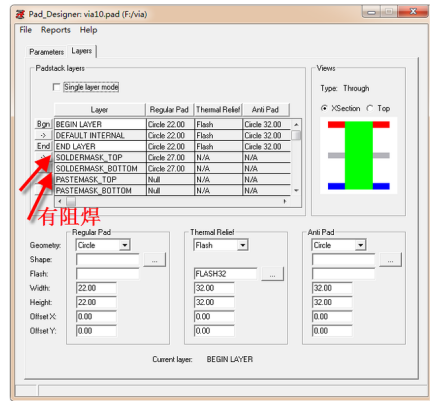Enable Single layer mode checkbox

point(57,87)
